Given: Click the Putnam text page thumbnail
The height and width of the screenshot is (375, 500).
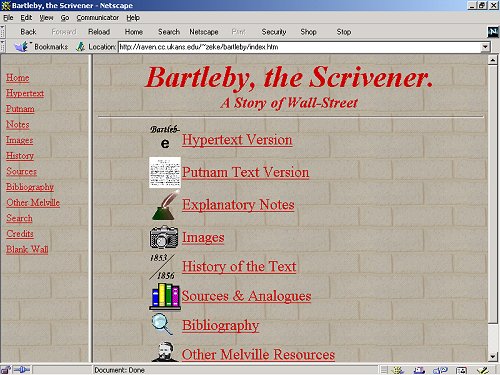Looking at the screenshot, I should (x=165, y=172).
